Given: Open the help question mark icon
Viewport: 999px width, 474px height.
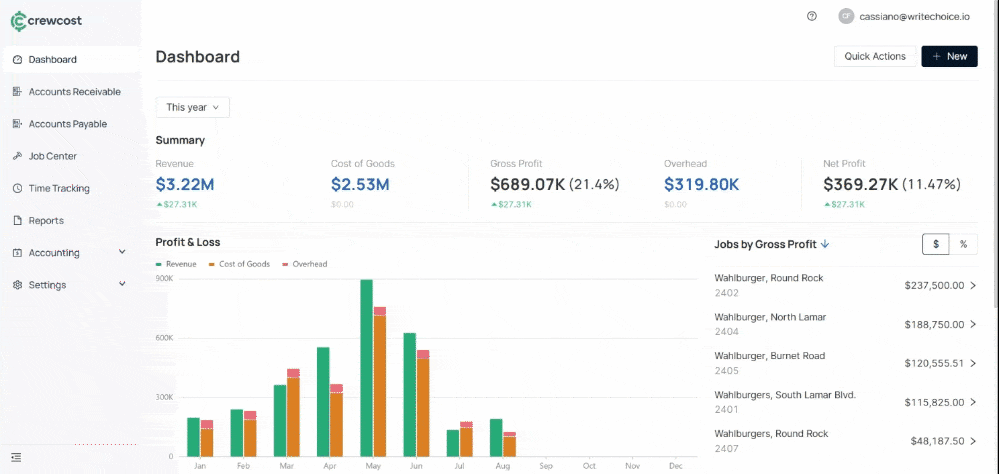Looking at the screenshot, I should tap(812, 16).
